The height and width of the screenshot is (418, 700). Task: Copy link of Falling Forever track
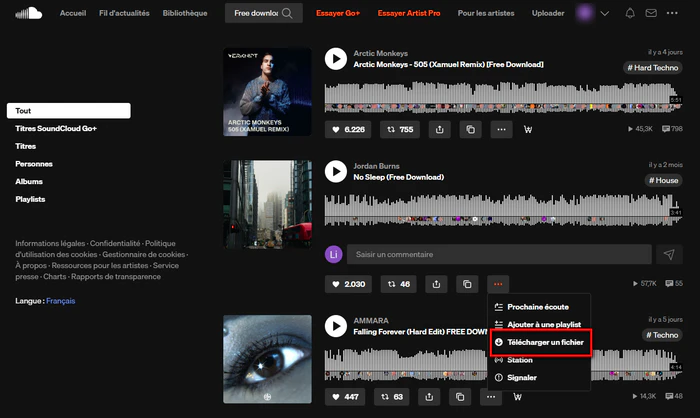tap(460, 397)
